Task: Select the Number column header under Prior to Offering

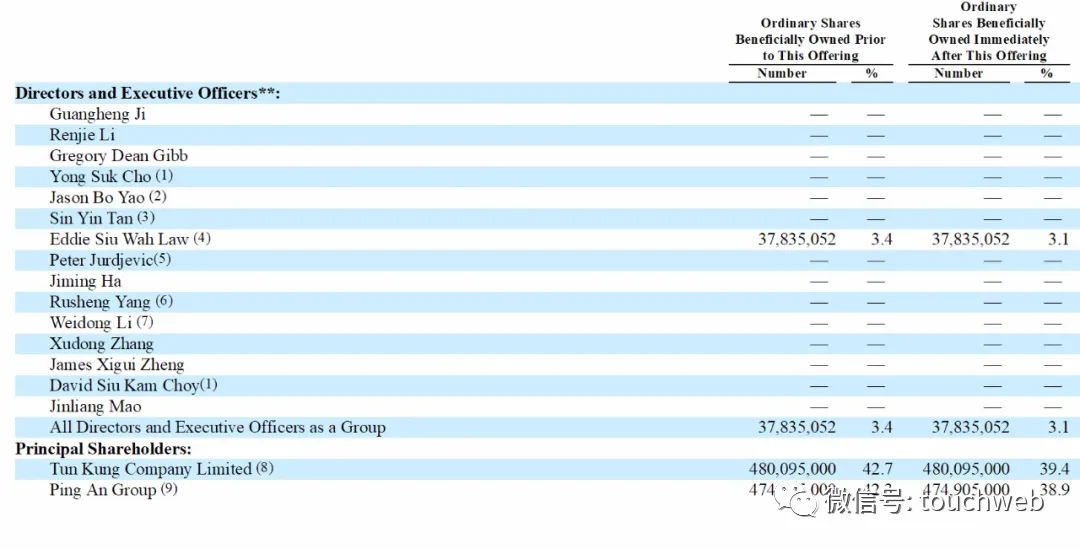Action: [x=782, y=73]
